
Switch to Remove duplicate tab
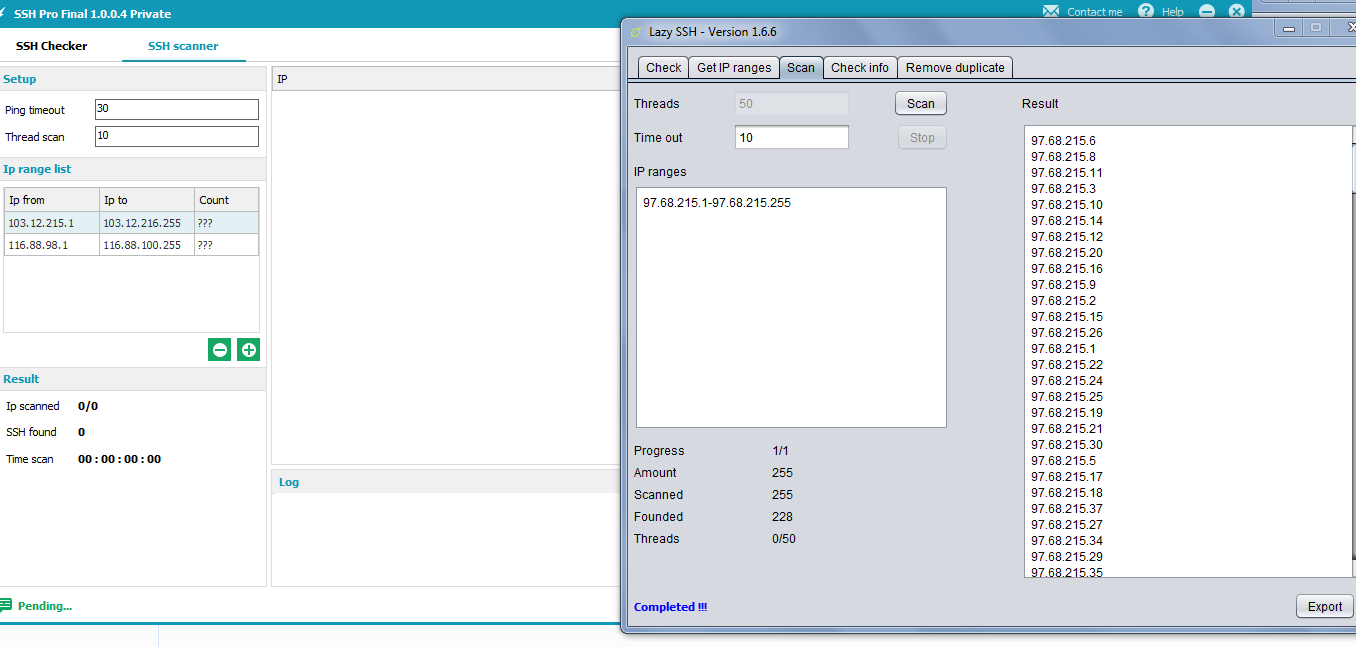coord(955,67)
